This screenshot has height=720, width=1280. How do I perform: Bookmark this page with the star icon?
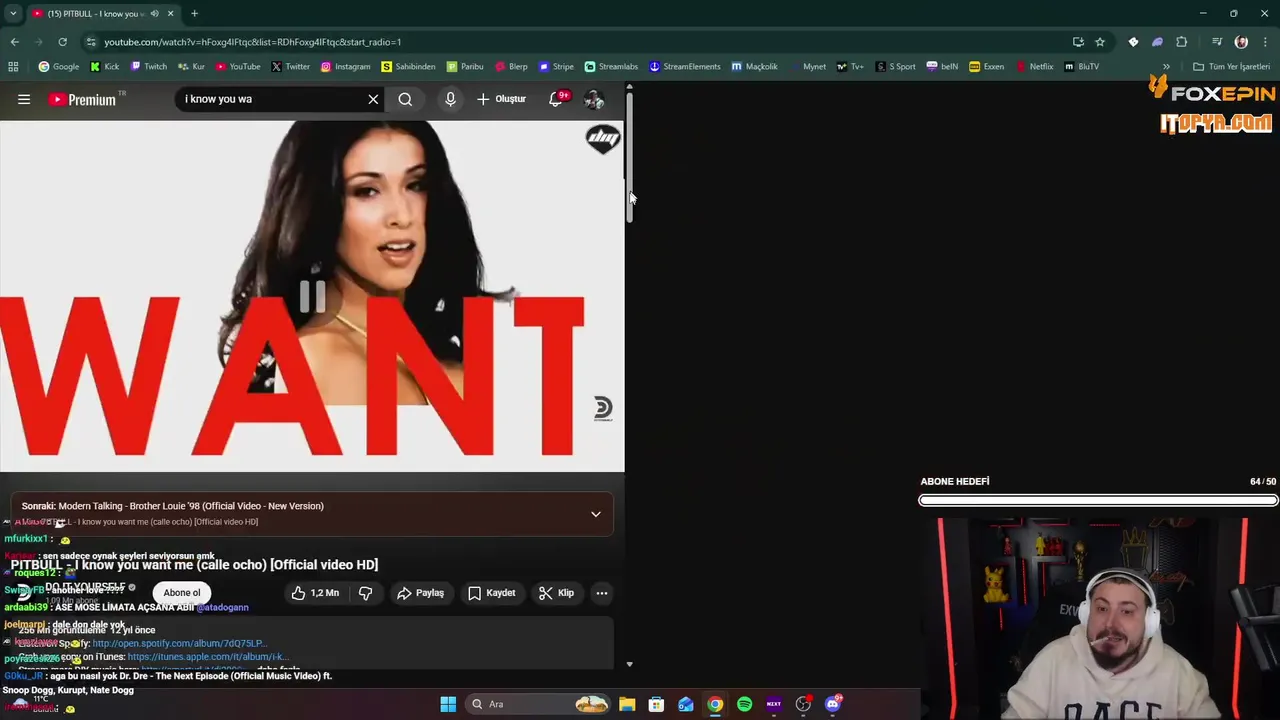pos(1100,42)
